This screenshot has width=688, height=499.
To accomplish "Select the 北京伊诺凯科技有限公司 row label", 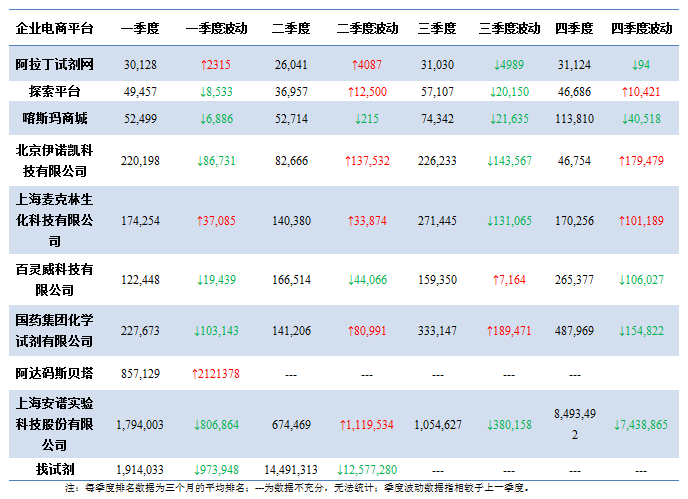I will pyautogui.click(x=55, y=160).
